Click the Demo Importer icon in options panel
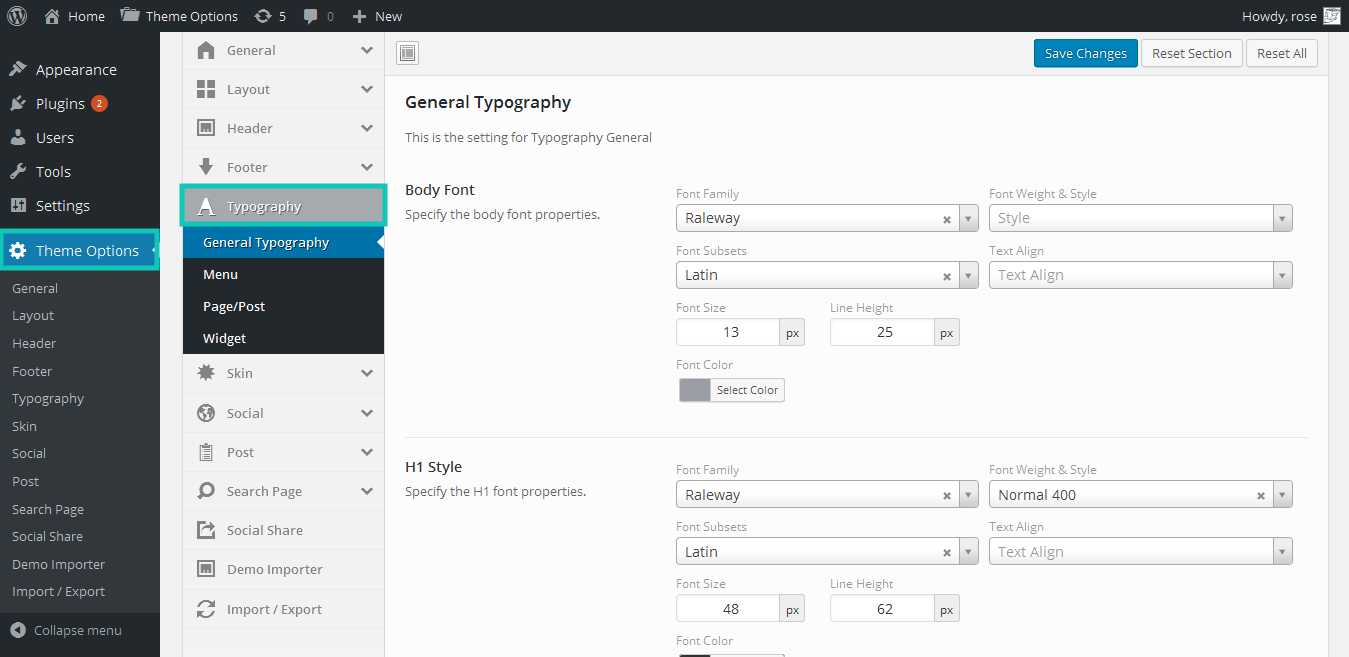The image size is (1349, 657). [x=206, y=569]
